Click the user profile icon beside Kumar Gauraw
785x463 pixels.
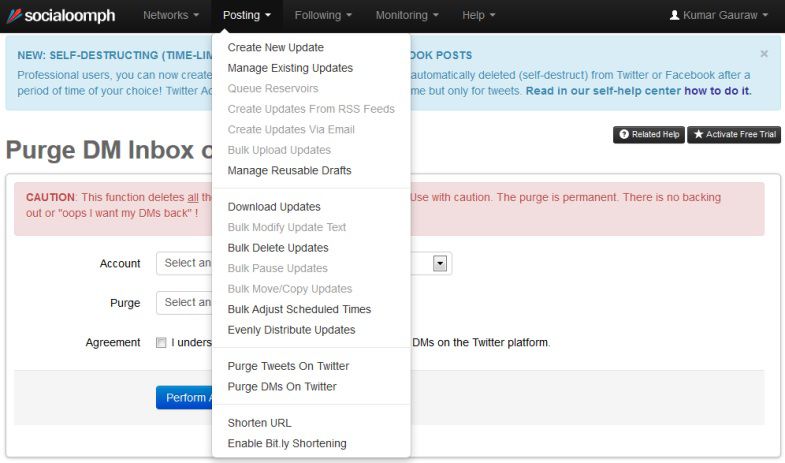tap(674, 15)
